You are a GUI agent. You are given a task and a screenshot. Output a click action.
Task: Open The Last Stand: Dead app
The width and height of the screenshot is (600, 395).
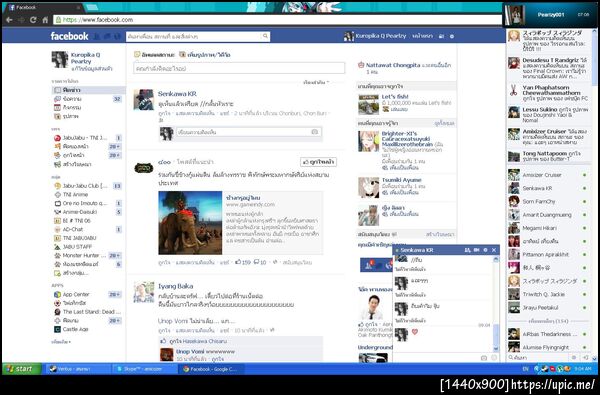[88, 312]
